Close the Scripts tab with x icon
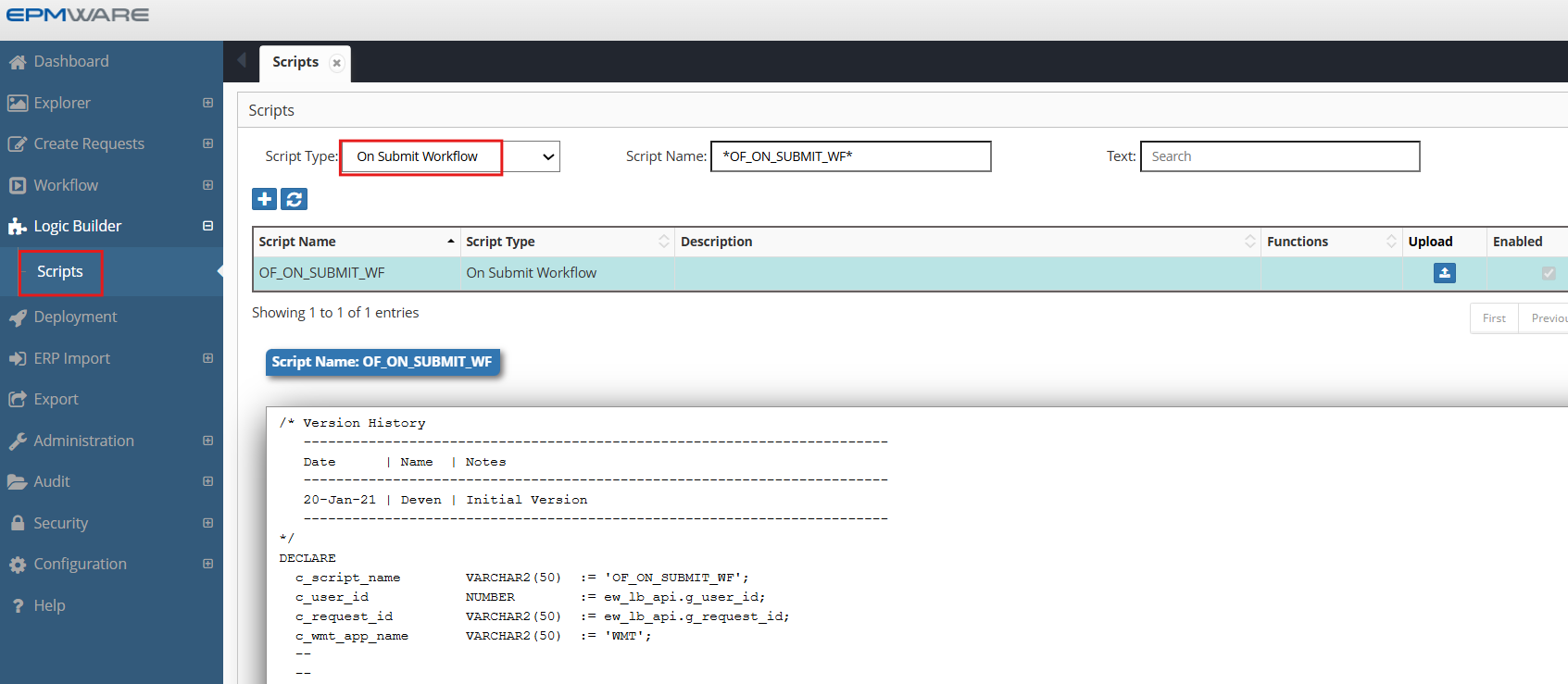The width and height of the screenshot is (1568, 684). click(337, 63)
